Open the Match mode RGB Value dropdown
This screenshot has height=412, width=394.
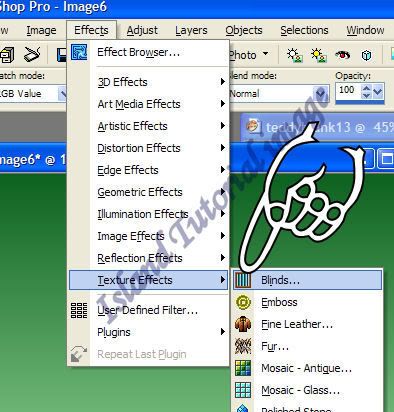(x=63, y=94)
